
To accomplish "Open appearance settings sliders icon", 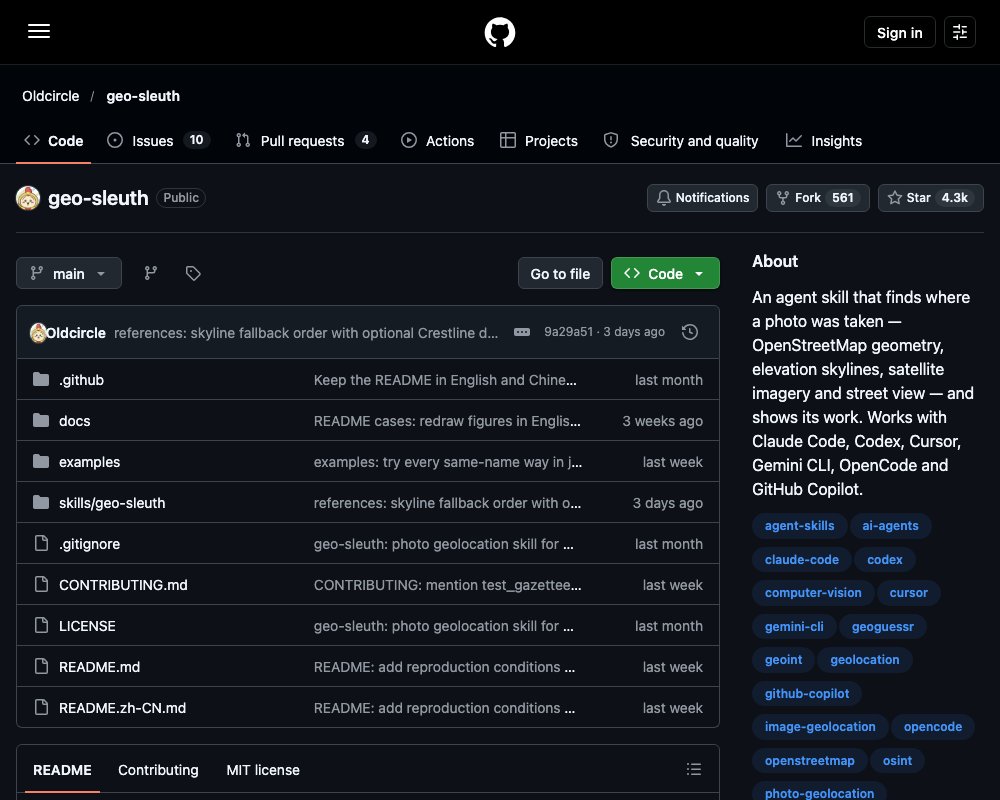I will click(960, 32).
